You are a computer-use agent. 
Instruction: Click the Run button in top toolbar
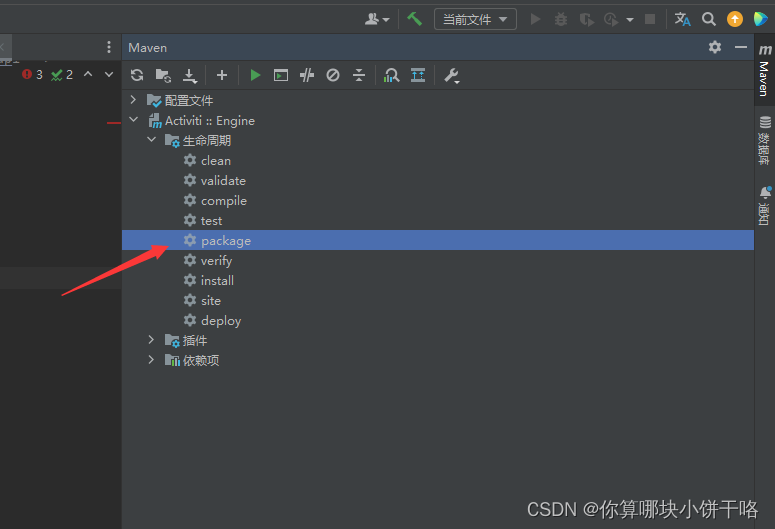click(x=535, y=19)
